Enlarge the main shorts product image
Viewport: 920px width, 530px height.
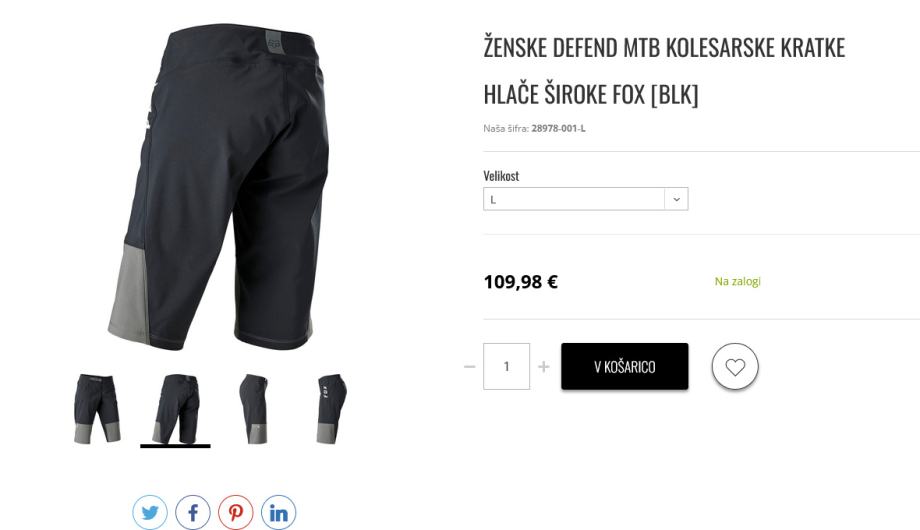coord(219,187)
